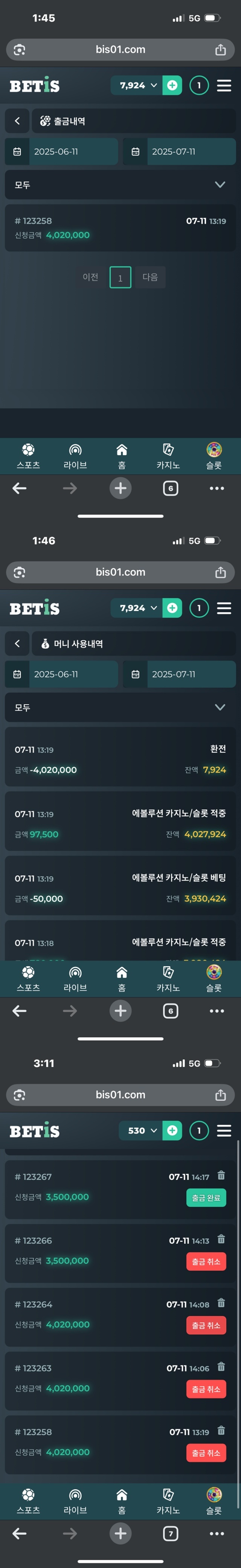Screen dimensions: 241x1568
Task: Select page 1 in pagination
Action: 120,278
